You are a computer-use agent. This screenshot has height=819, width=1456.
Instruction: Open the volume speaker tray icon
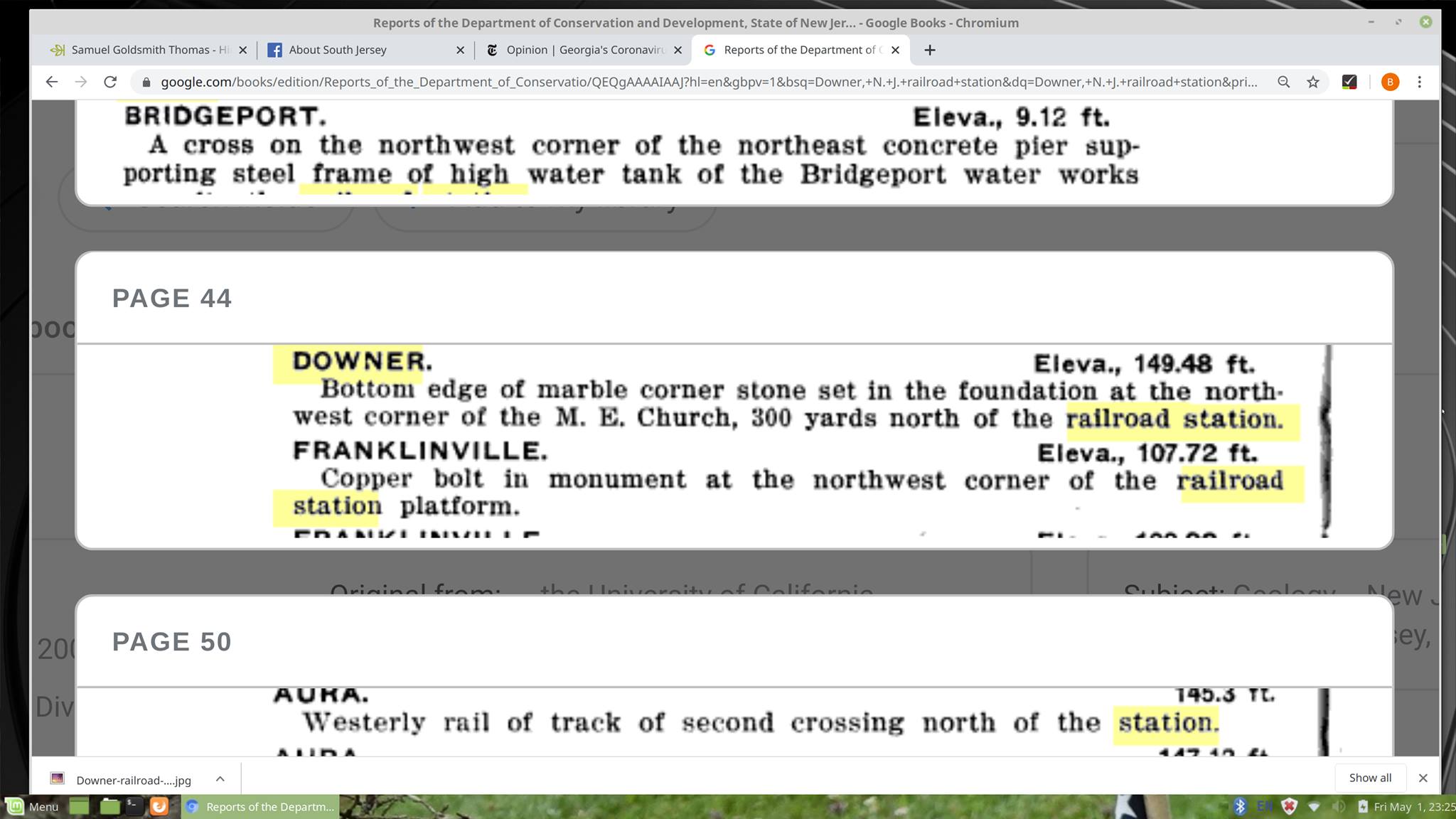click(x=1339, y=806)
